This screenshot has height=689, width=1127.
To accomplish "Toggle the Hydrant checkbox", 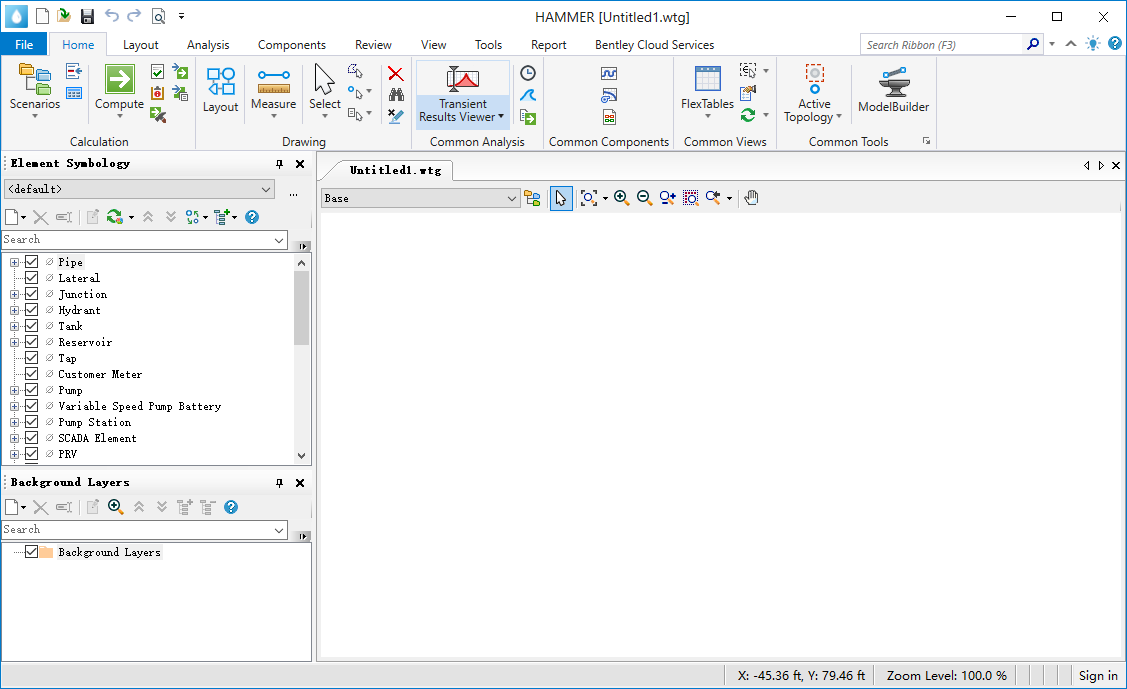I will (x=32, y=310).
